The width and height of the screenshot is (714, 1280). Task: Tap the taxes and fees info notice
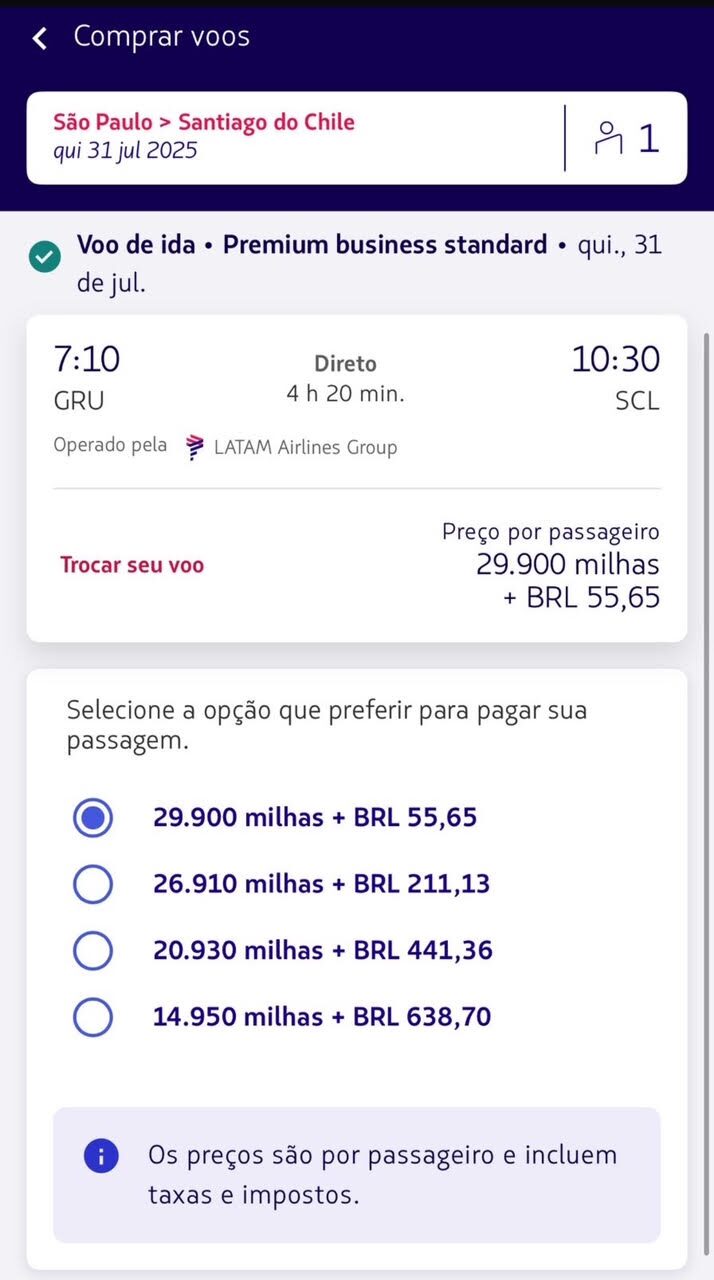[x=382, y=1174]
